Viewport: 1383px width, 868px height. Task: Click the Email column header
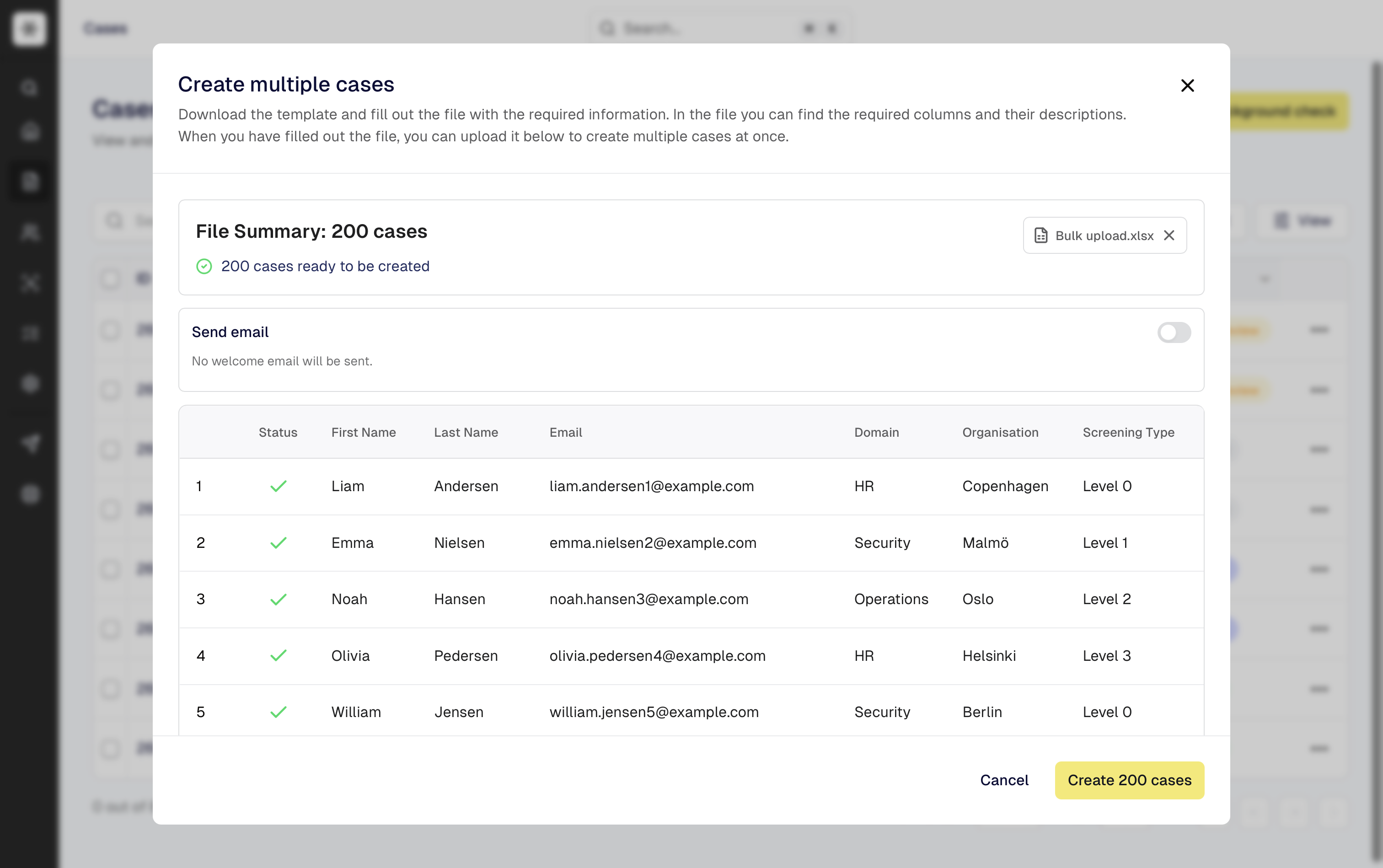coord(565,432)
